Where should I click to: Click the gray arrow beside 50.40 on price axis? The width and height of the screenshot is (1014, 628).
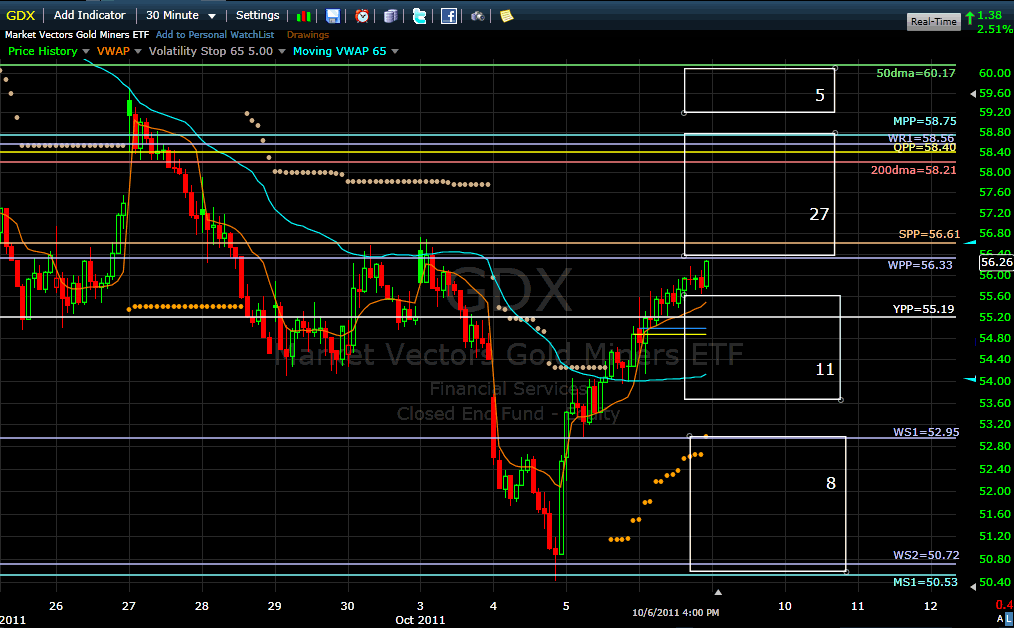pos(973,586)
